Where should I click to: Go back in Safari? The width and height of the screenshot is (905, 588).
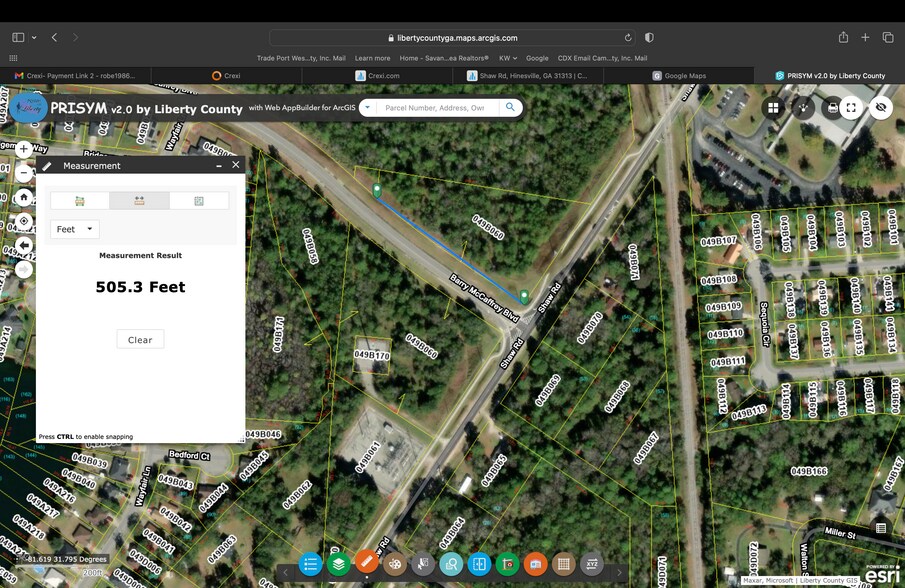[x=54, y=38]
